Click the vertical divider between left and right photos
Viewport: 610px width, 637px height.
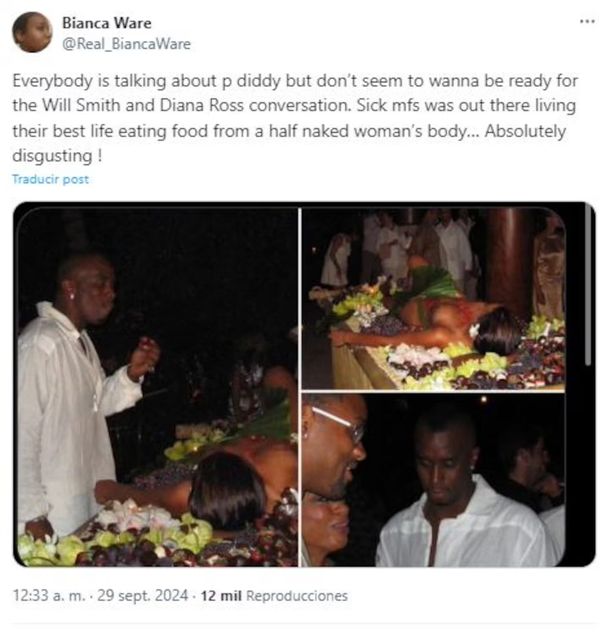coord(300,385)
